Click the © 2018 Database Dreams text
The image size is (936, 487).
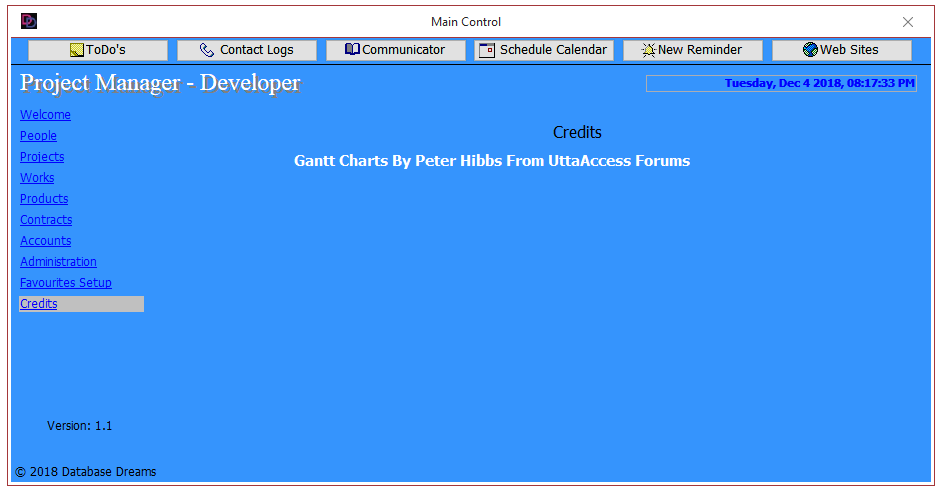(85, 471)
